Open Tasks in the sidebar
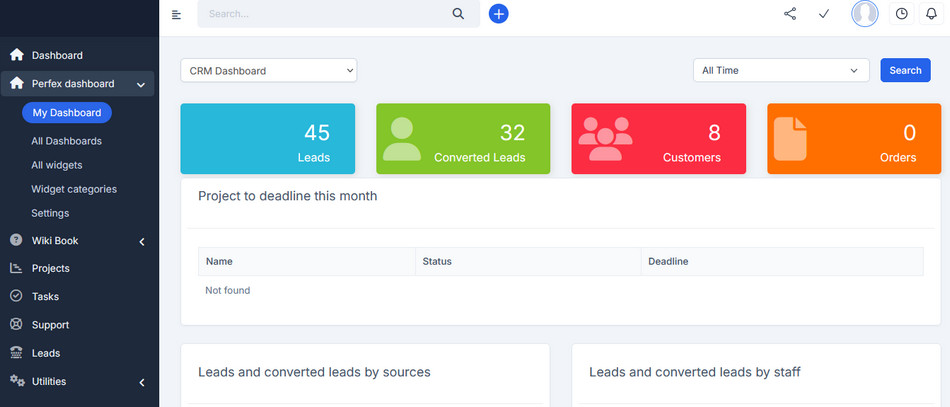Screen dimensions: 950x407 coord(45,297)
